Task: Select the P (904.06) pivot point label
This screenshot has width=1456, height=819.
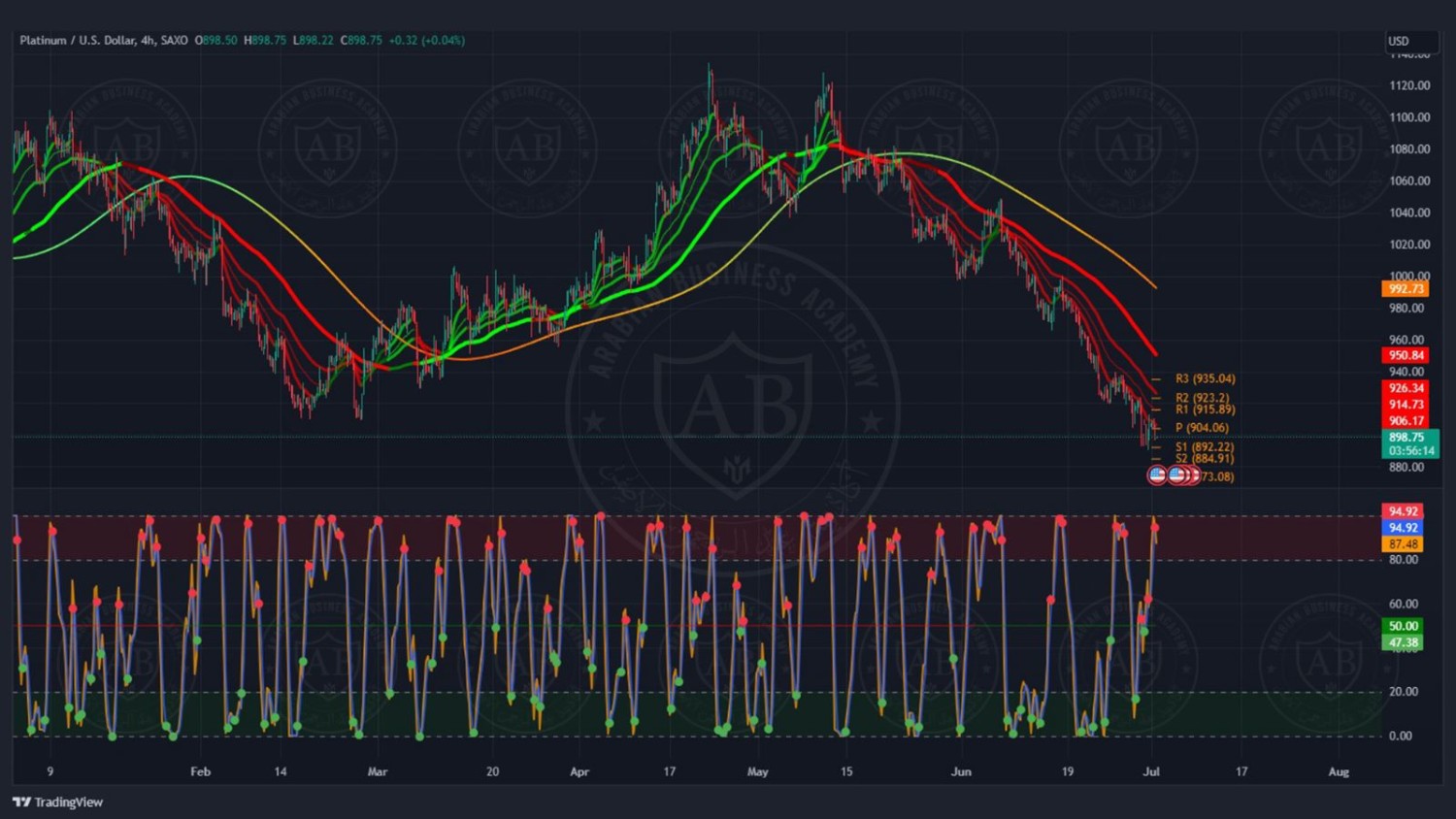Action: [x=1202, y=428]
